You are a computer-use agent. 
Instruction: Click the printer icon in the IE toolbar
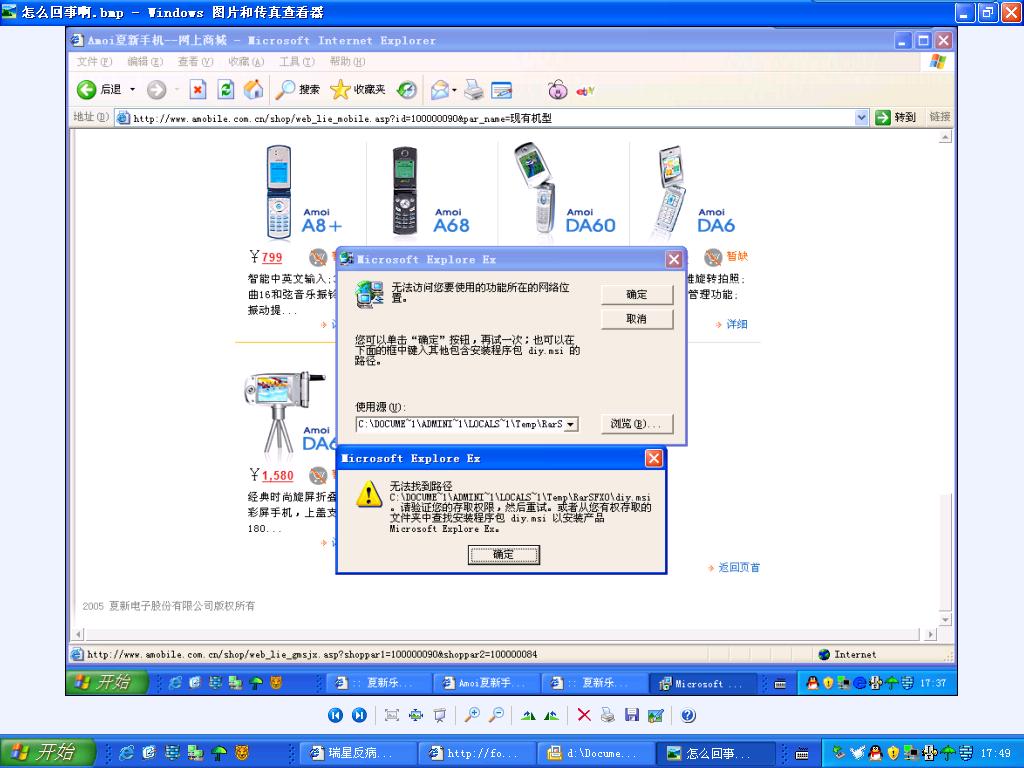(x=474, y=89)
